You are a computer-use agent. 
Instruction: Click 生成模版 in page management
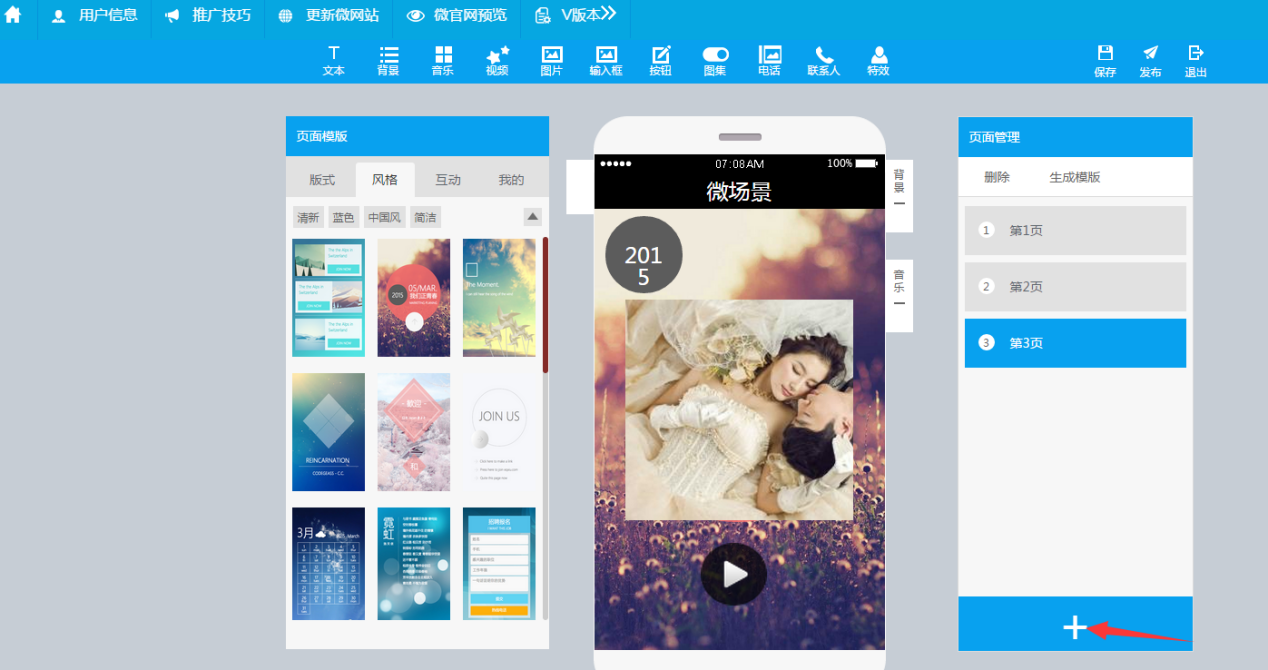click(1075, 177)
